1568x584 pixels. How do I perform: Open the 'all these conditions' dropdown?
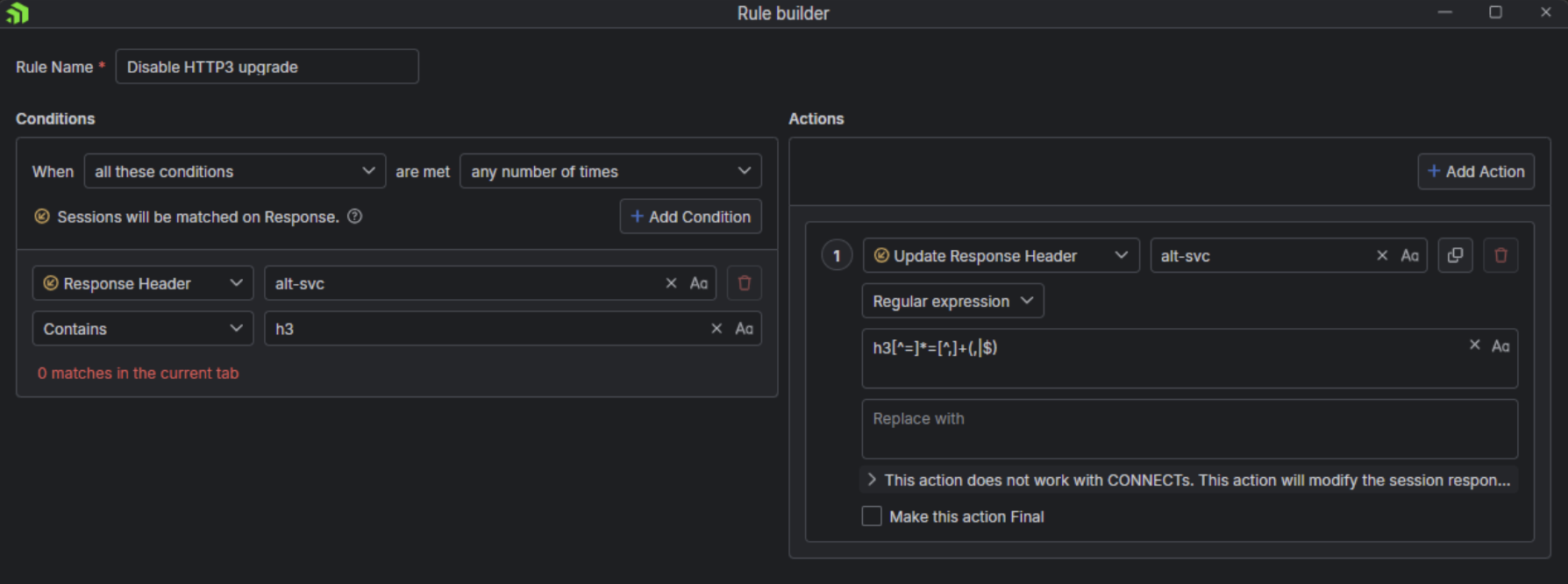pyautogui.click(x=234, y=171)
